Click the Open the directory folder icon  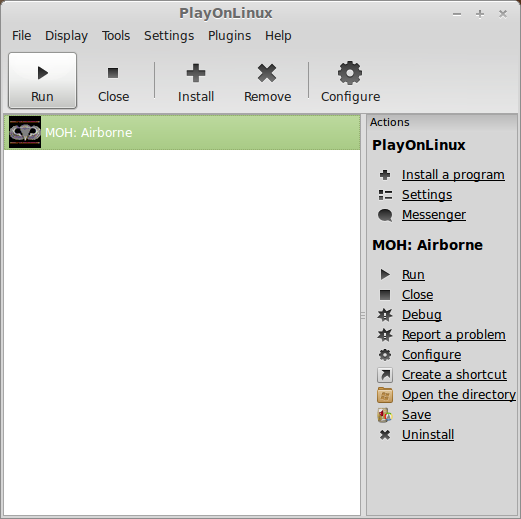pos(385,395)
